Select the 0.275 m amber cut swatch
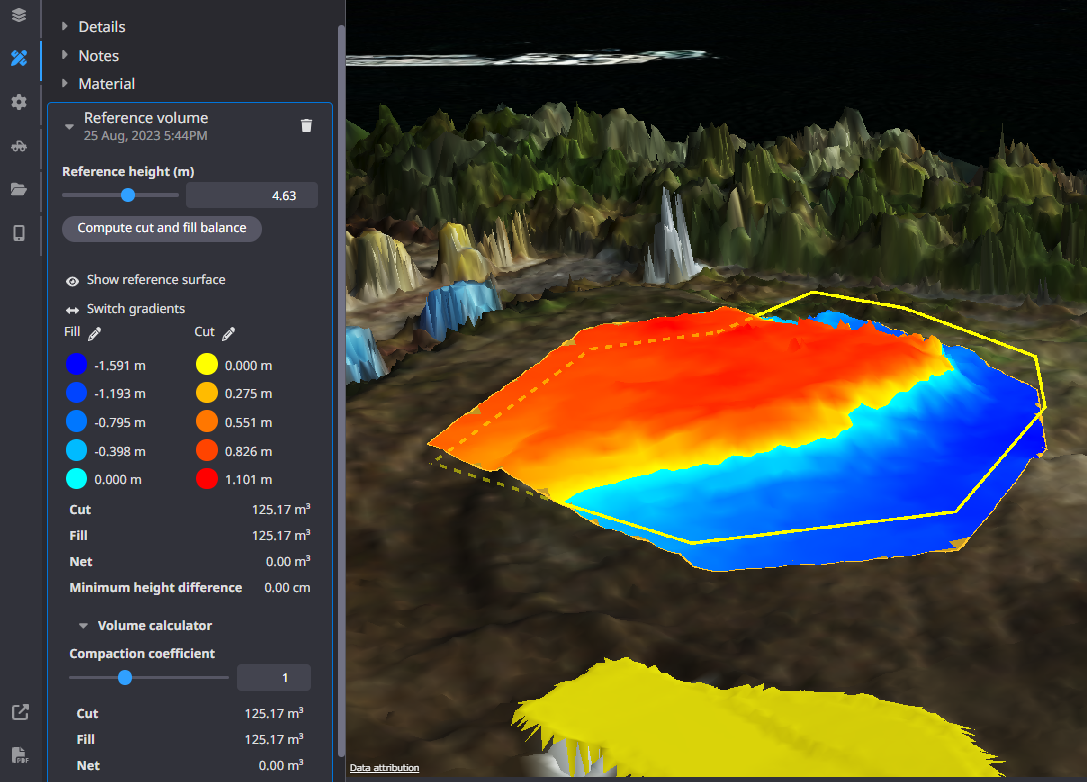This screenshot has height=782, width=1087. pos(207,393)
